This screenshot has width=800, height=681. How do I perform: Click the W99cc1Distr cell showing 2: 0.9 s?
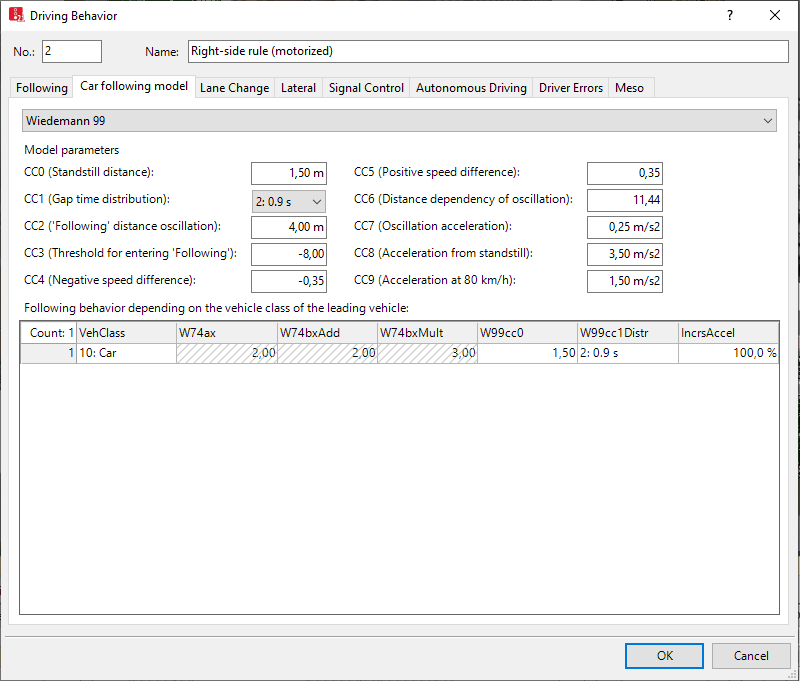627,353
